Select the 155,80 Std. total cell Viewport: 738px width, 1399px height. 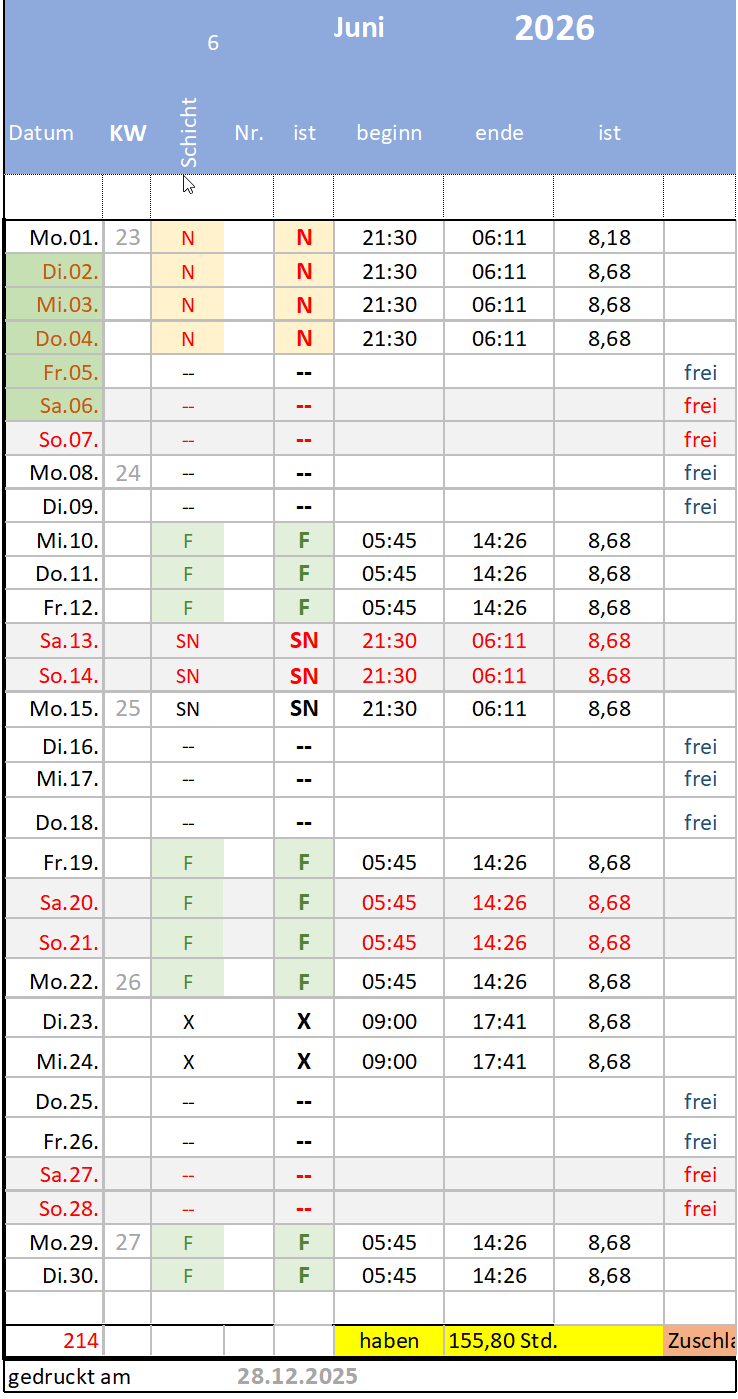coord(499,1341)
